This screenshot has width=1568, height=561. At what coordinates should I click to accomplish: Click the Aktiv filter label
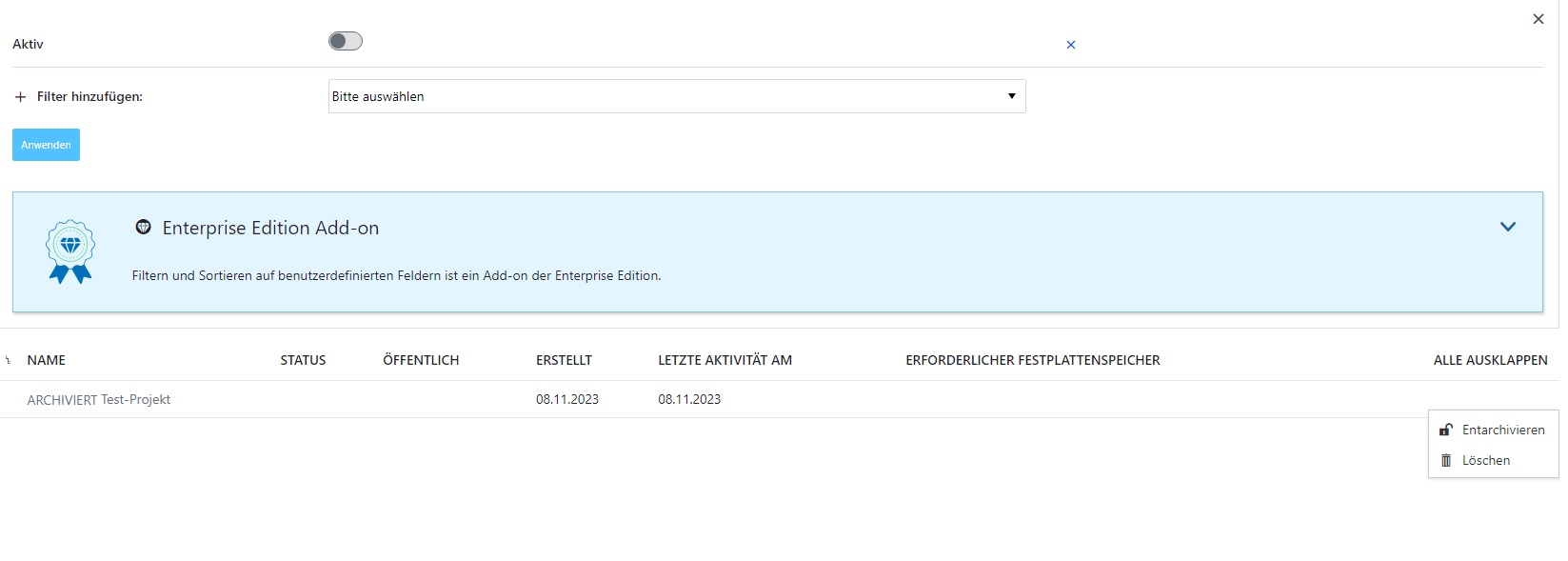(28, 44)
